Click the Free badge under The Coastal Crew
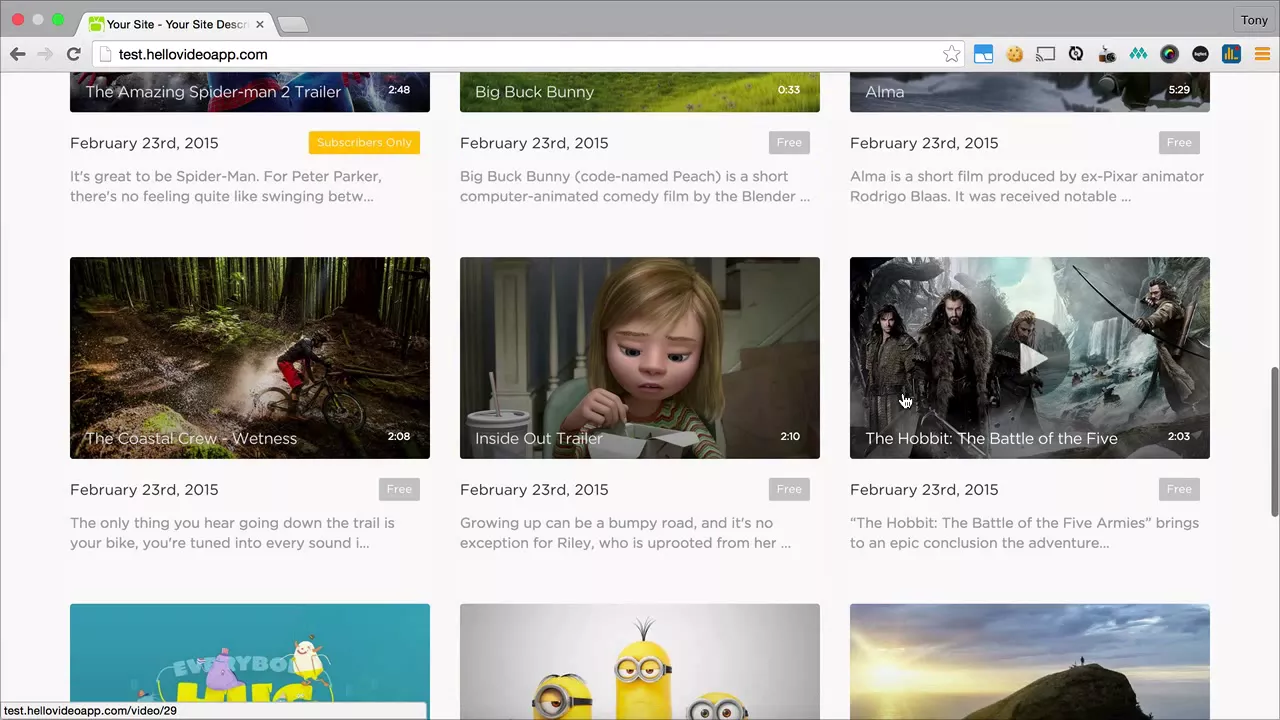 [399, 489]
